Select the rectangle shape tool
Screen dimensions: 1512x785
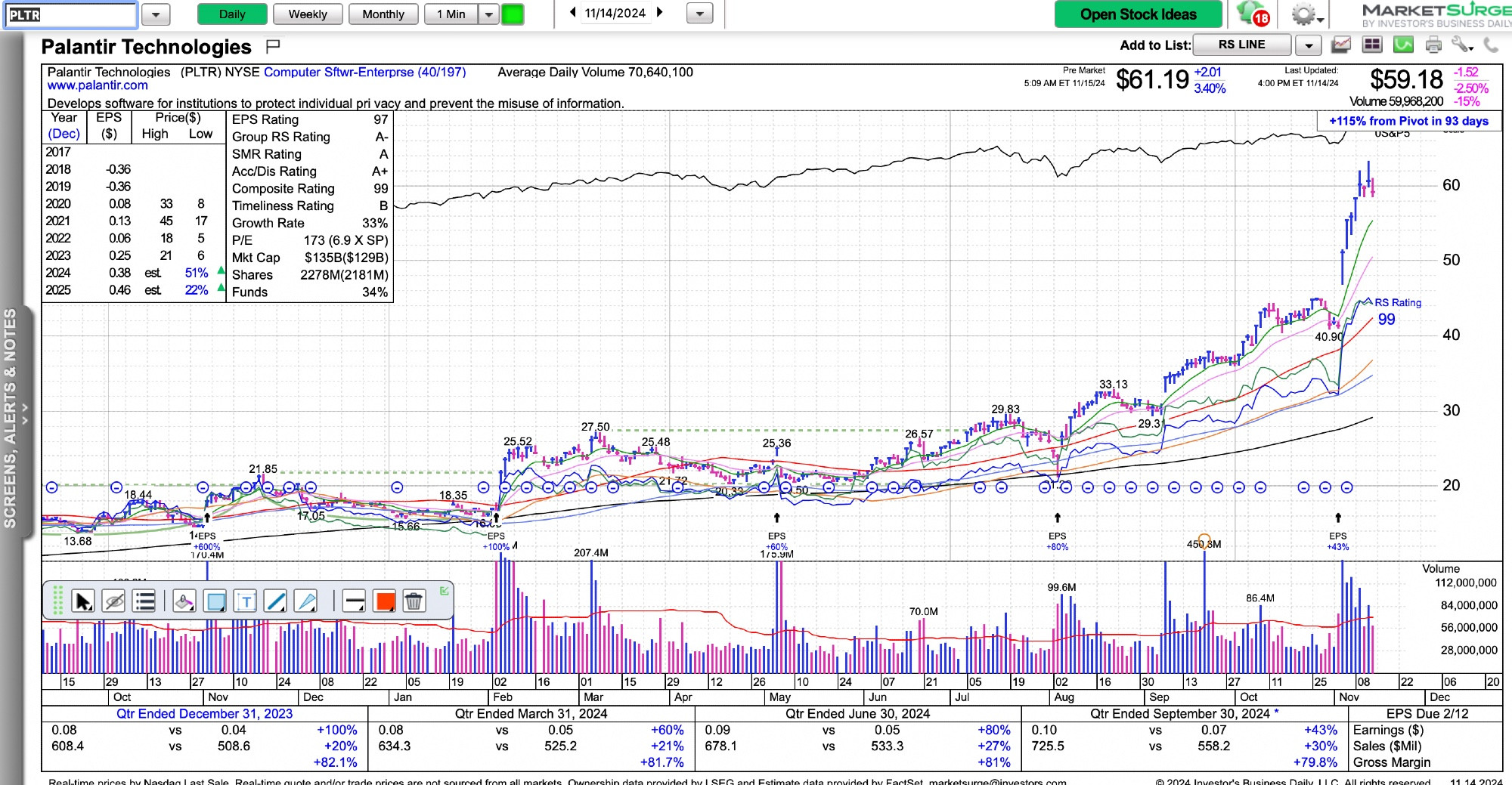(x=215, y=601)
